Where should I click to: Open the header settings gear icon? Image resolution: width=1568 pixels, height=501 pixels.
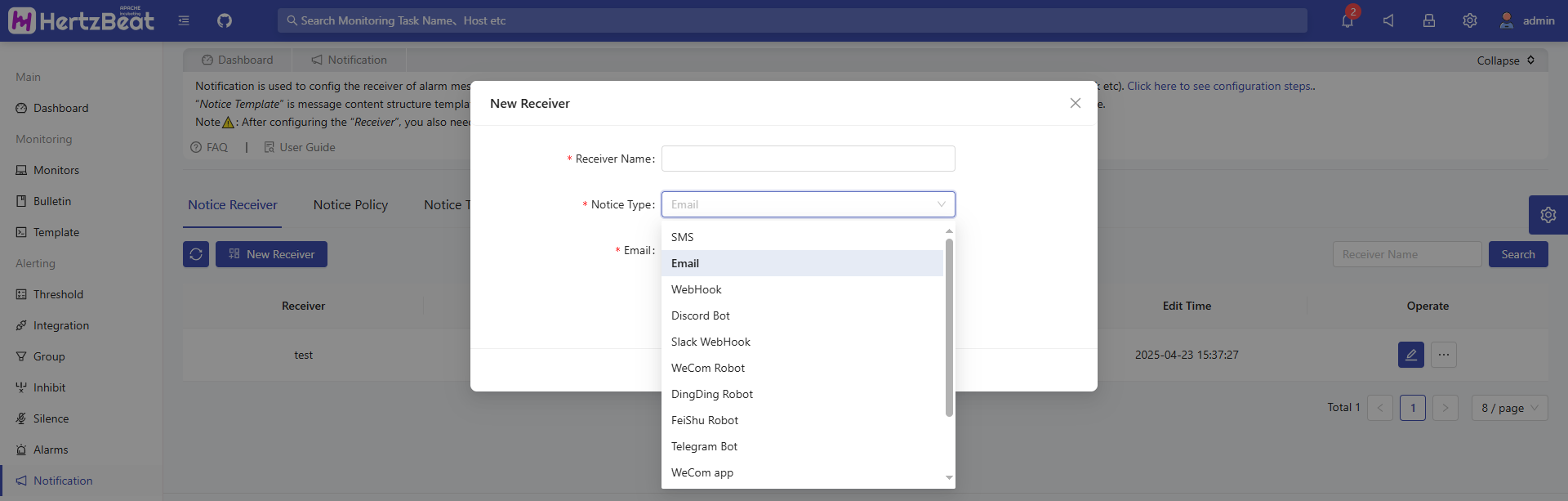(x=1470, y=20)
